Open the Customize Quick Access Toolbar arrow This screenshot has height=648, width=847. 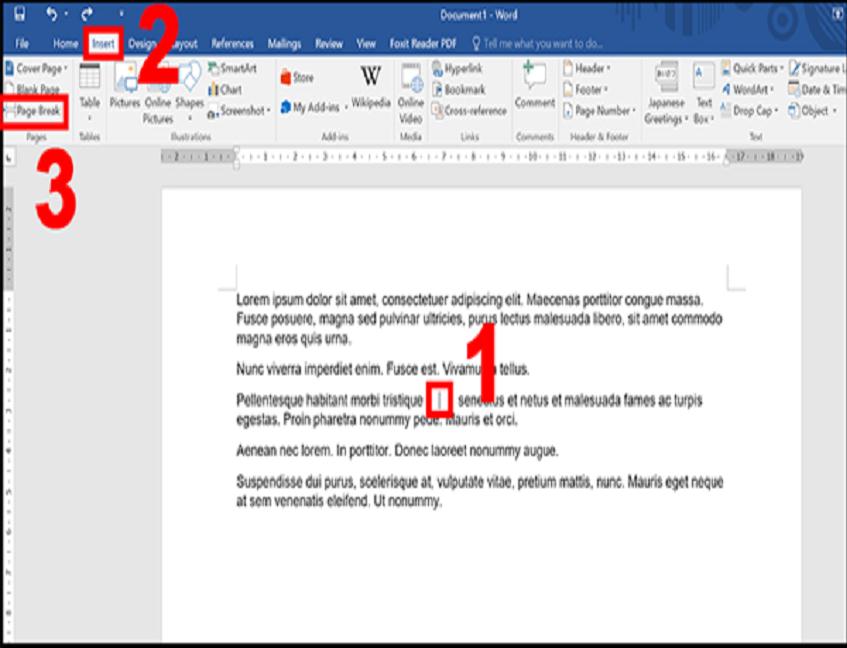[x=121, y=14]
